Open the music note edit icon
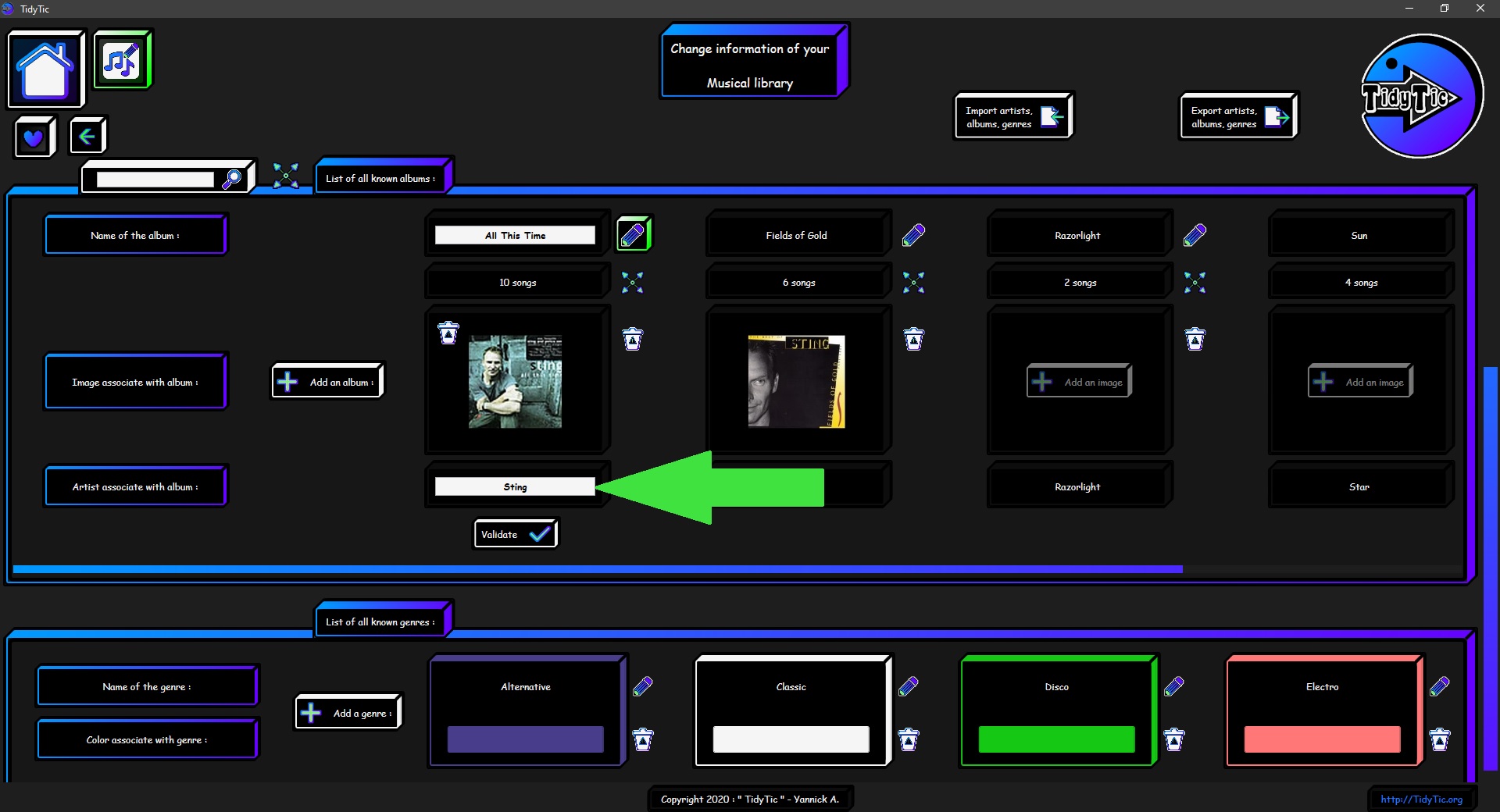 (122, 60)
